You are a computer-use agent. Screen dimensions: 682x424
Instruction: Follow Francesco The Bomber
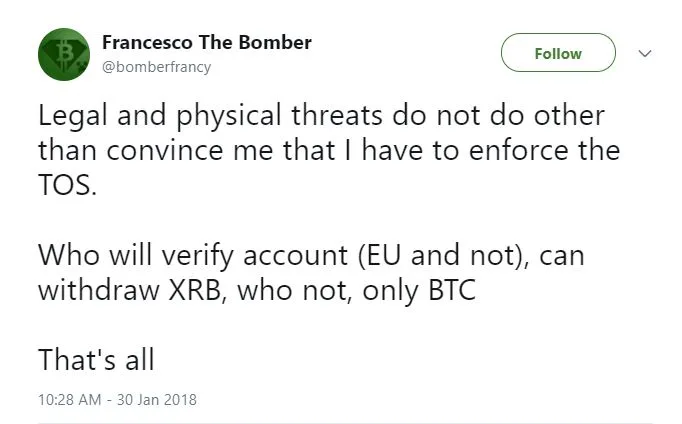(x=558, y=54)
